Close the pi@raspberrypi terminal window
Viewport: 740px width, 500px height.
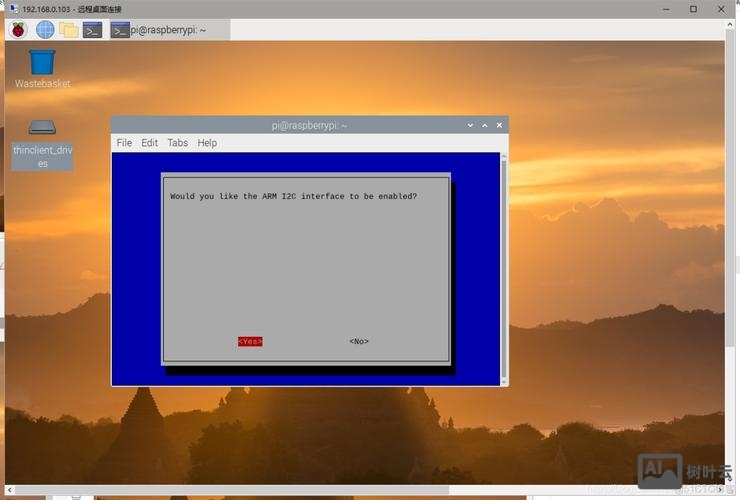tap(499, 125)
